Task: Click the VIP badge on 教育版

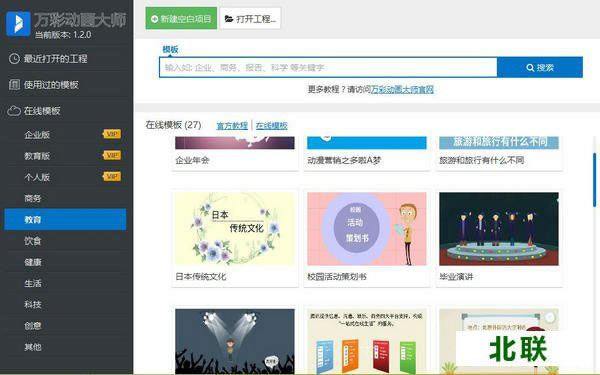Action: coord(112,155)
